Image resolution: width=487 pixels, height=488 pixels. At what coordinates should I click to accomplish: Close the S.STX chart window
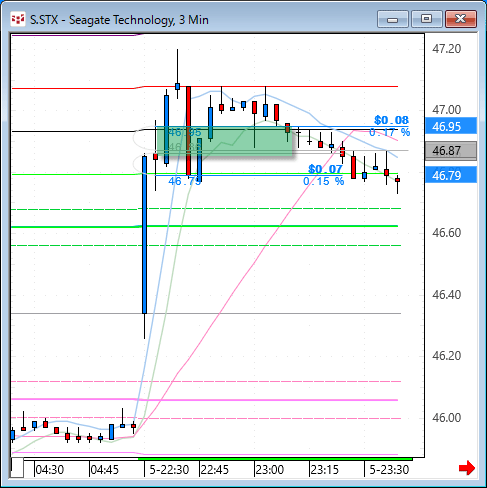click(x=461, y=19)
